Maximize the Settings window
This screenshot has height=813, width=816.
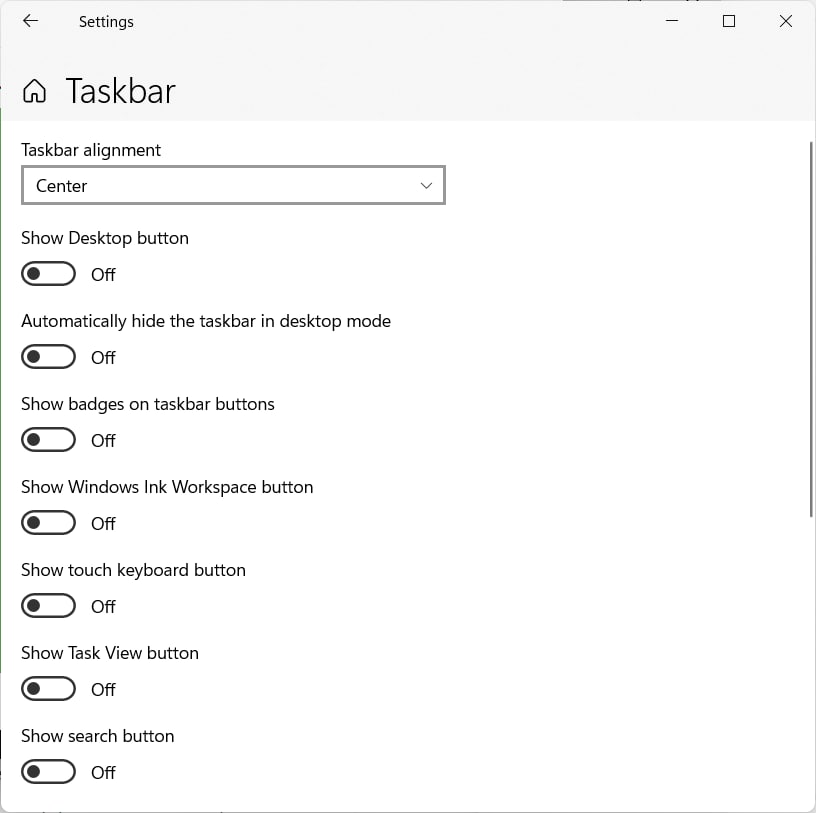[729, 21]
